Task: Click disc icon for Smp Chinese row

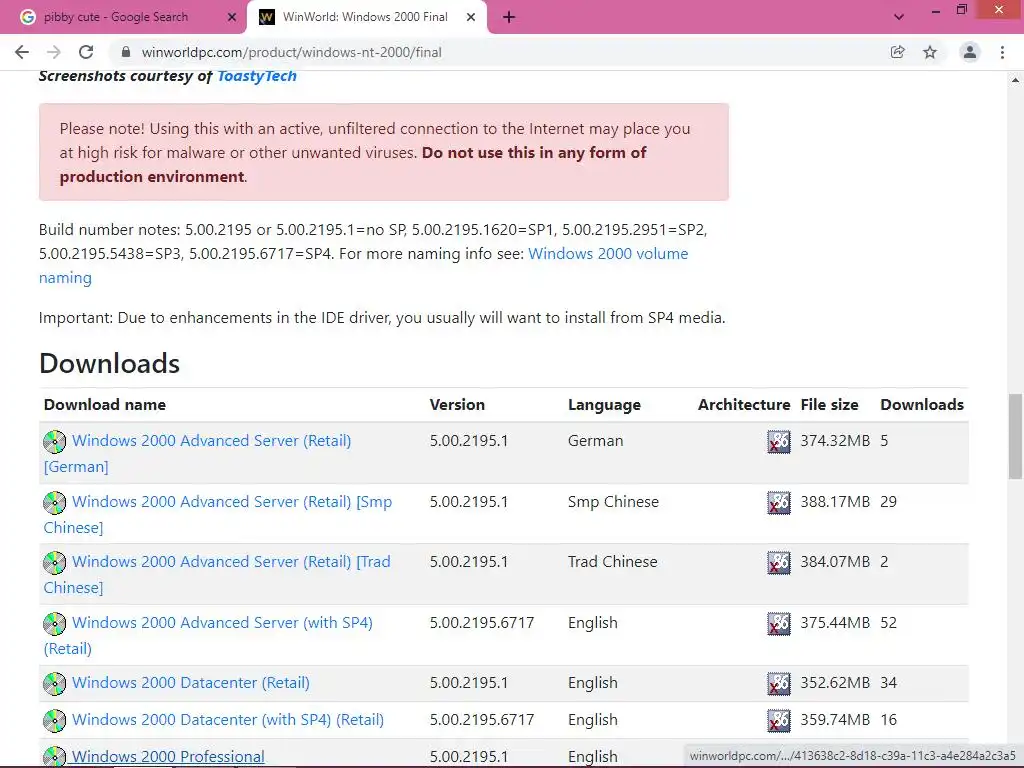Action: pos(54,502)
